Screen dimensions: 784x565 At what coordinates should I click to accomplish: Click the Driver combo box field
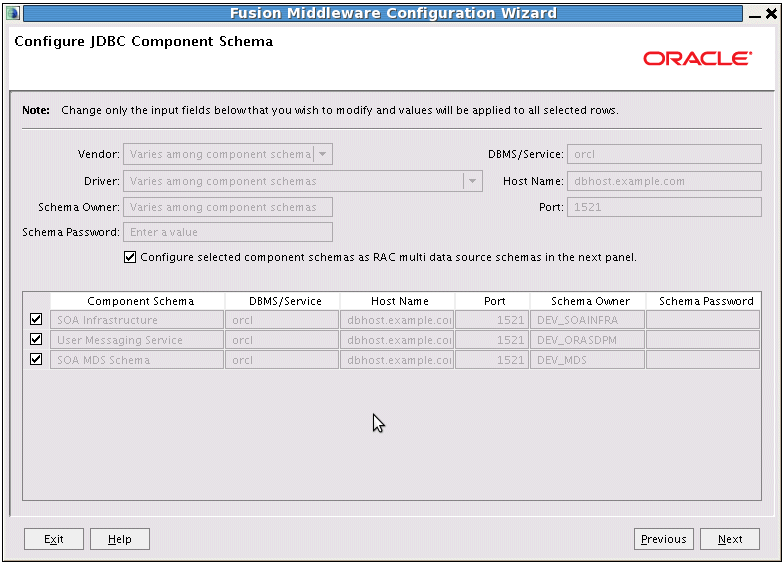pyautogui.click(x=302, y=181)
